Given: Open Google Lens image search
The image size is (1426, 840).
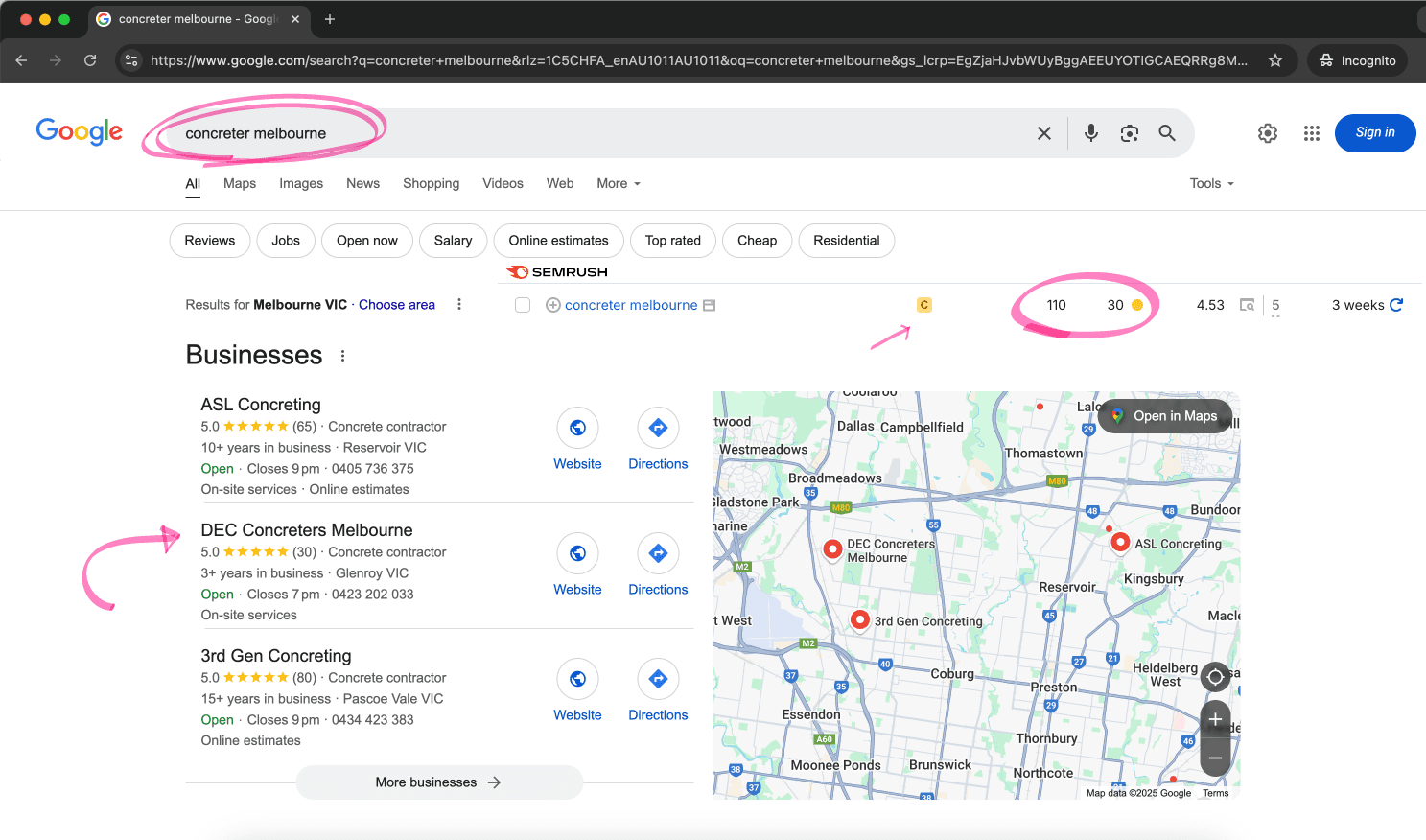Looking at the screenshot, I should pyautogui.click(x=1129, y=133).
